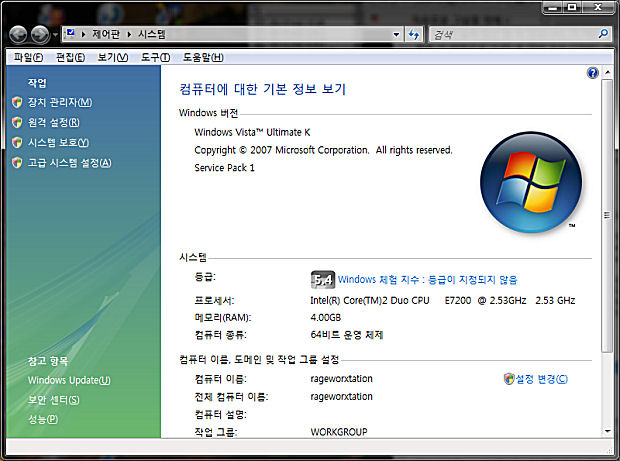This screenshot has width=620, height=461.
Task: Expand the arrow before 제어판 in address bar
Action: coord(83,34)
